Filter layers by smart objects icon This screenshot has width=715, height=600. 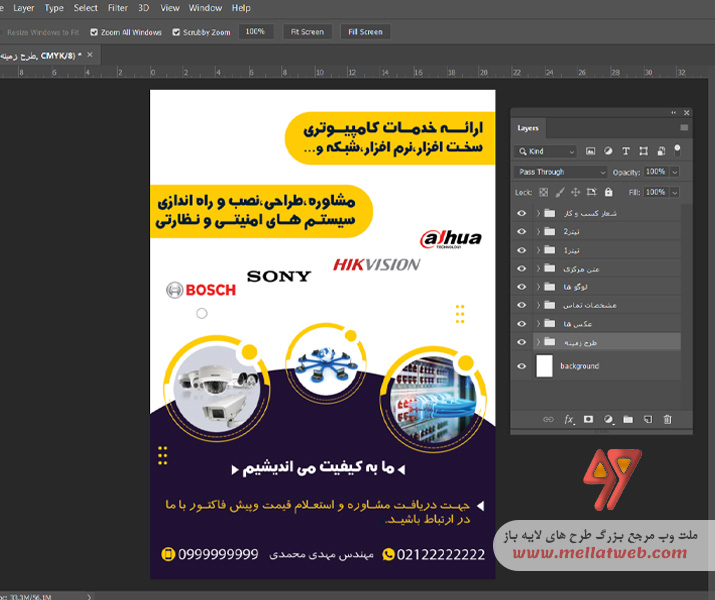(661, 151)
